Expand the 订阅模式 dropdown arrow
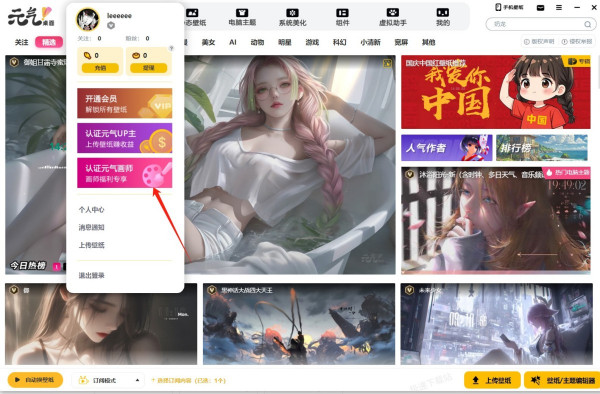Viewport: 600px width, 394px height. coord(137,380)
